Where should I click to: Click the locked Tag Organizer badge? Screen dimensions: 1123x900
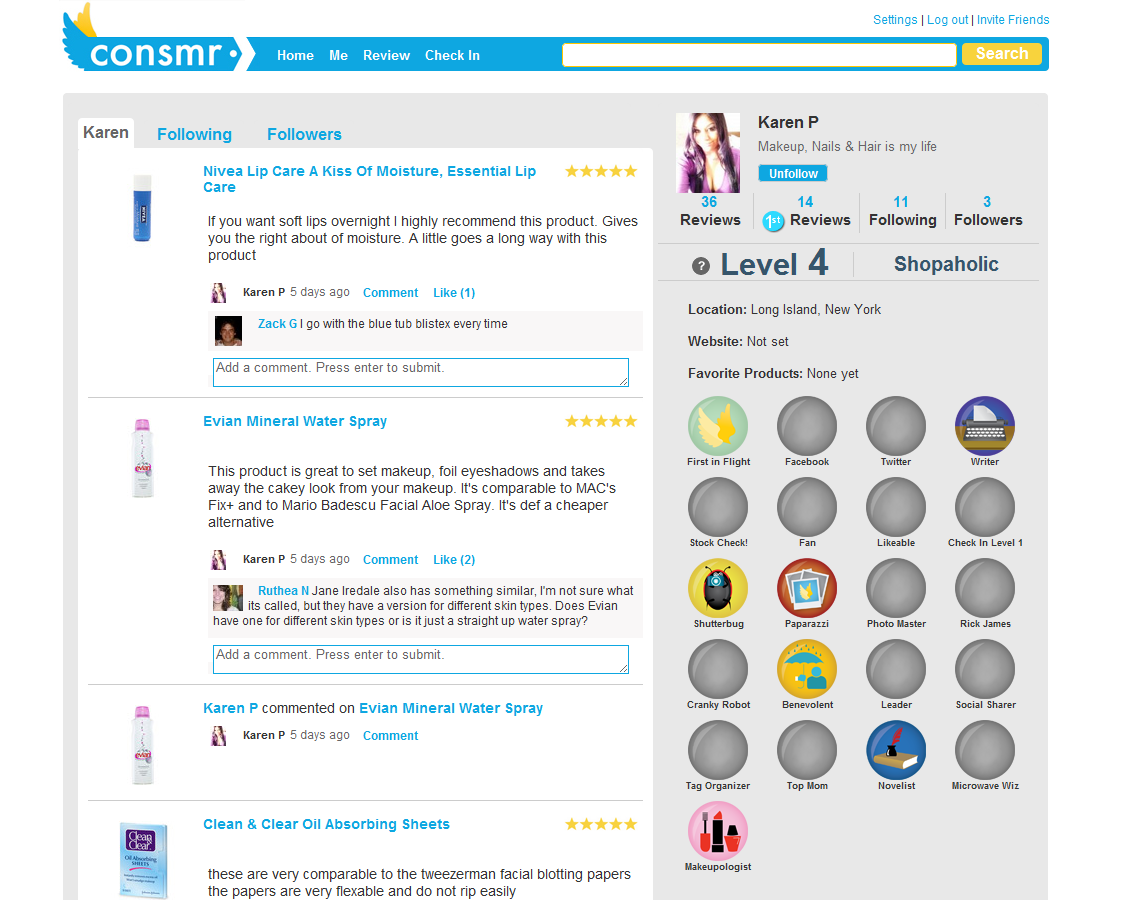(x=718, y=750)
